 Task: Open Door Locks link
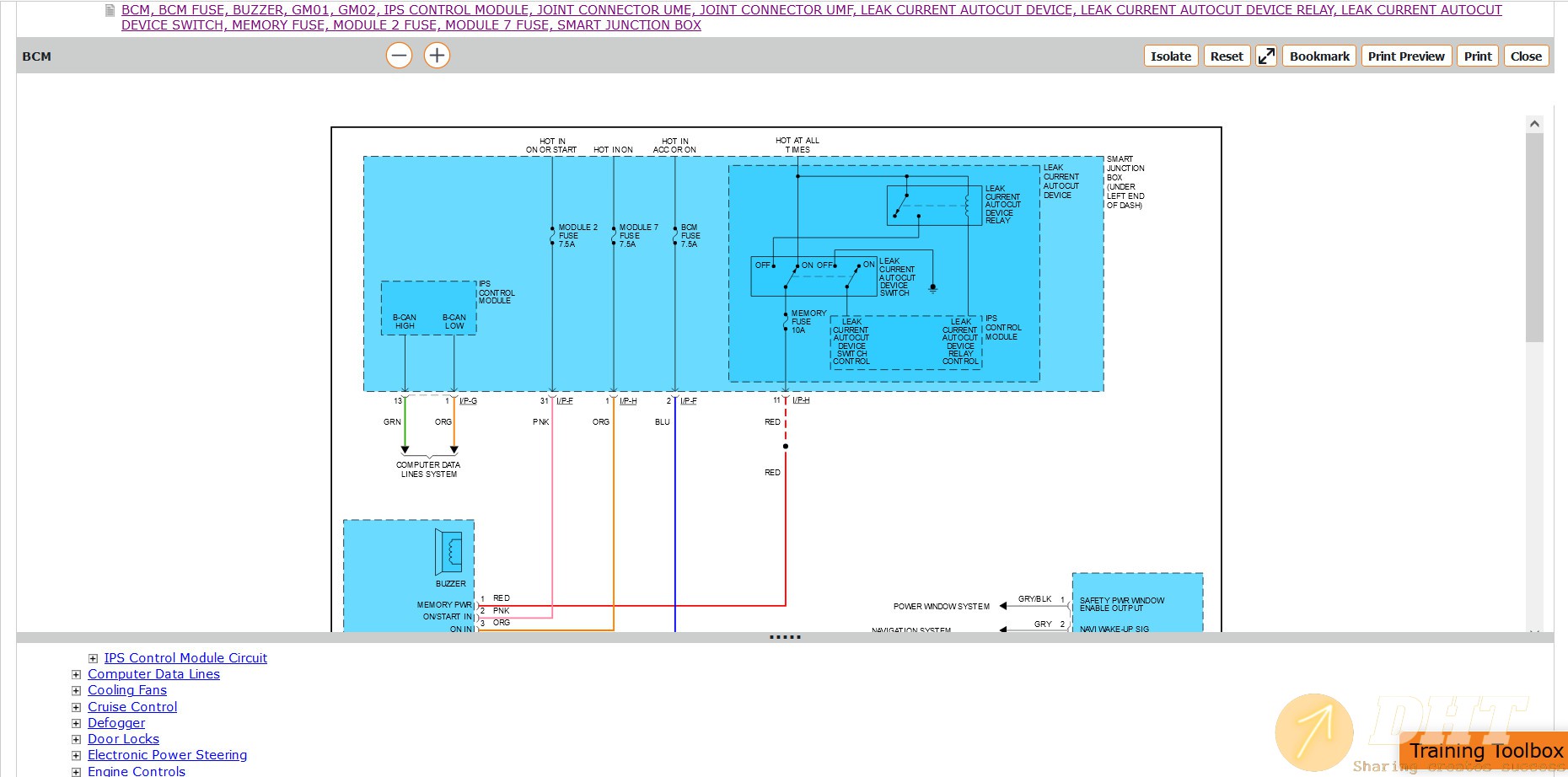[x=123, y=739]
